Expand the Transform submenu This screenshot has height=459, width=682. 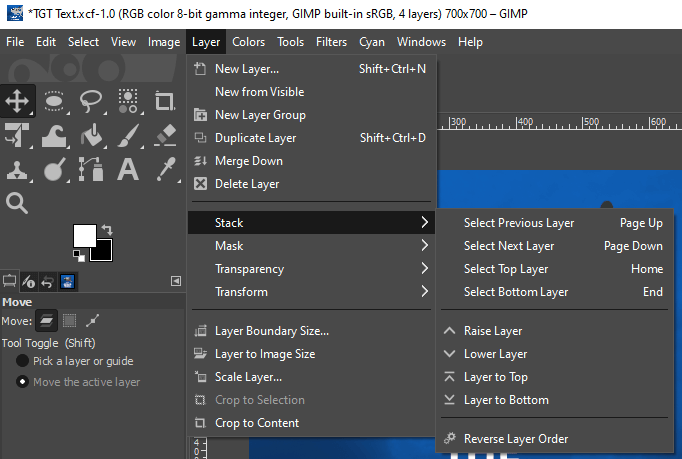click(x=311, y=292)
